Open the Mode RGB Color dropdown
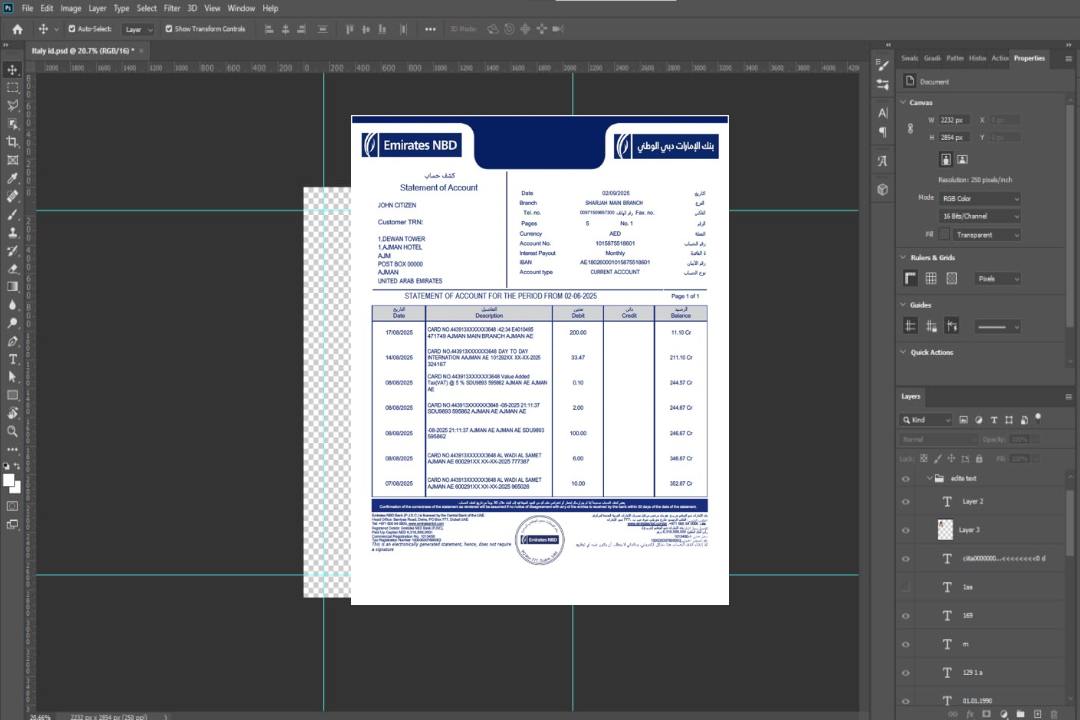 (x=979, y=198)
